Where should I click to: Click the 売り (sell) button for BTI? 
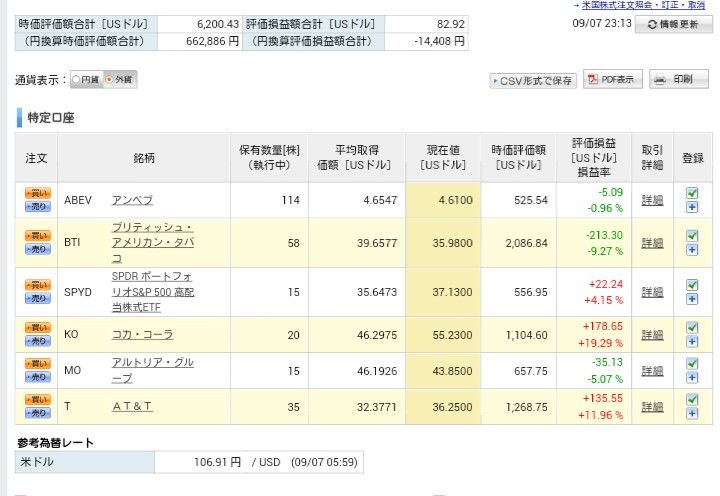38,249
